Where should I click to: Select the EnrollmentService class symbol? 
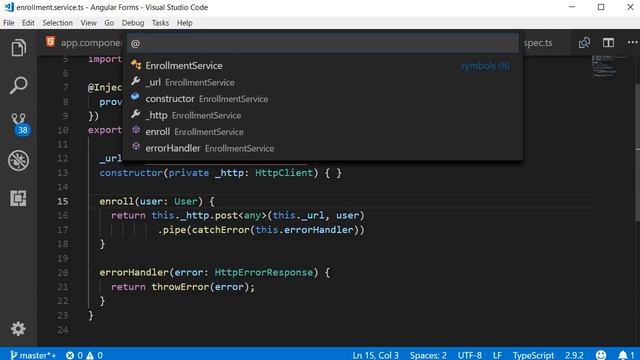click(322, 66)
